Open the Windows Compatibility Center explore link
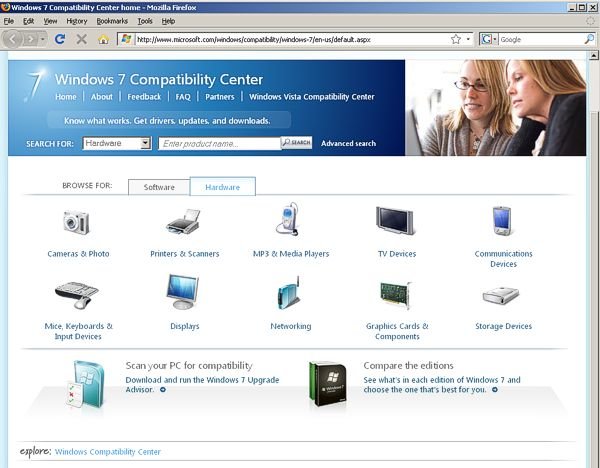 (x=108, y=452)
